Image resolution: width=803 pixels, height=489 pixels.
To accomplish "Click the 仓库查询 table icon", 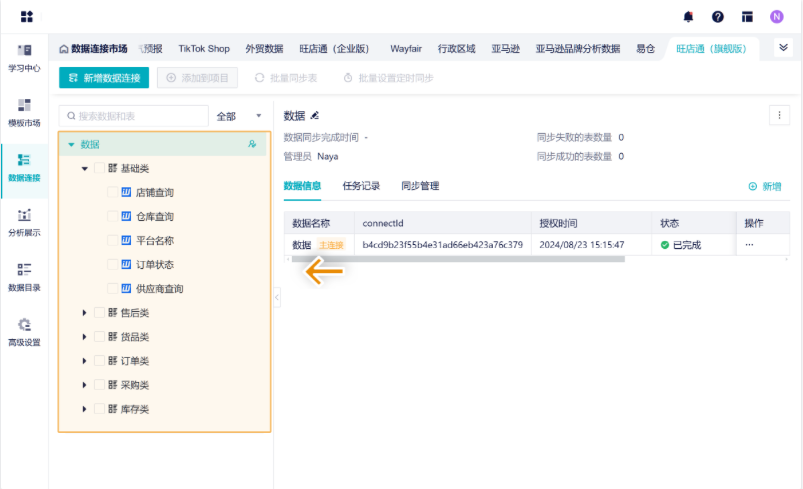I will [x=126, y=216].
